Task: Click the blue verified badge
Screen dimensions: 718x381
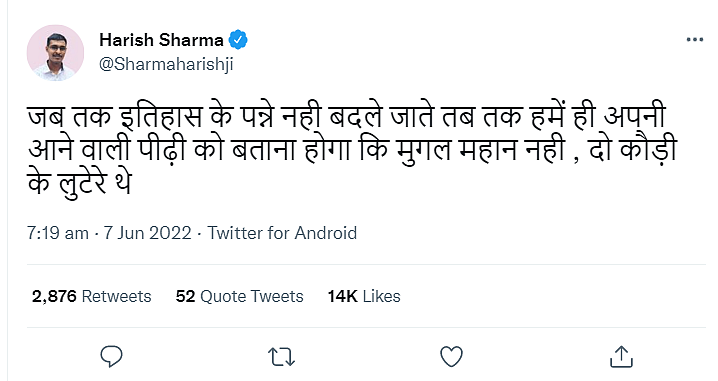Action: 238,40
